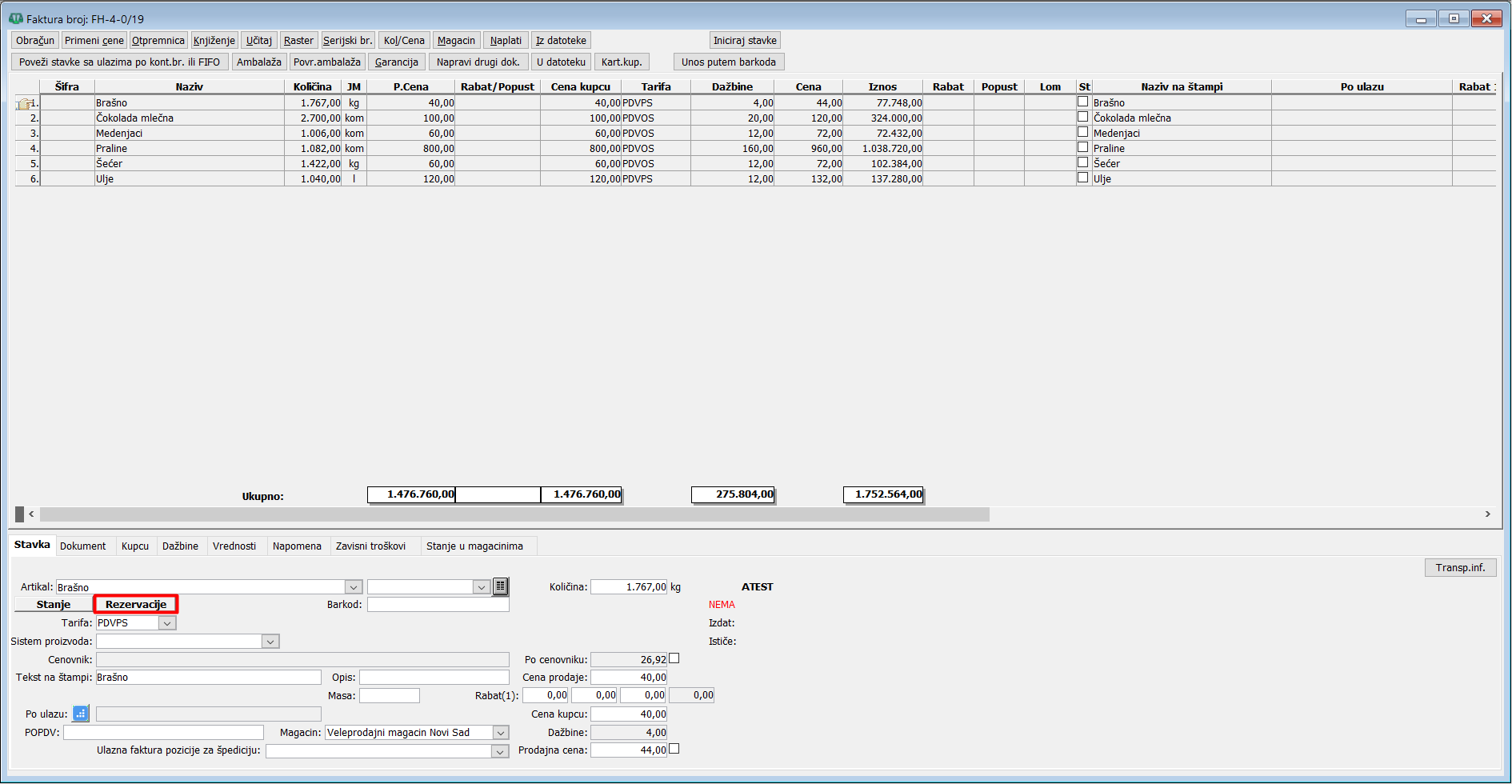Click the Iniciraj stavke button
Screen dimensions: 1512x784
click(745, 41)
